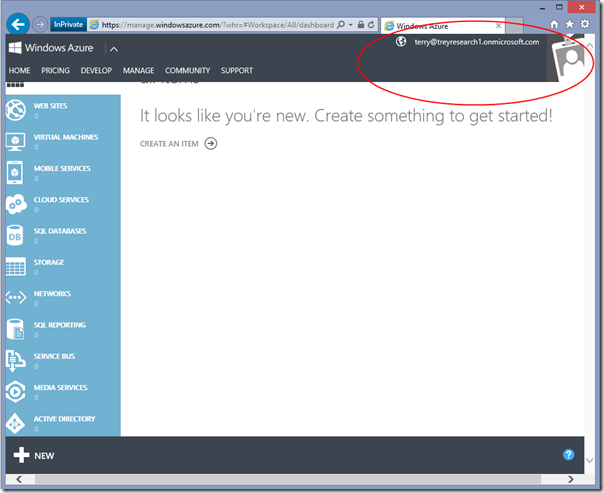Viewport: 604px width, 493px height.
Task: Click the browser Forward arrow button
Action: (x=40, y=25)
